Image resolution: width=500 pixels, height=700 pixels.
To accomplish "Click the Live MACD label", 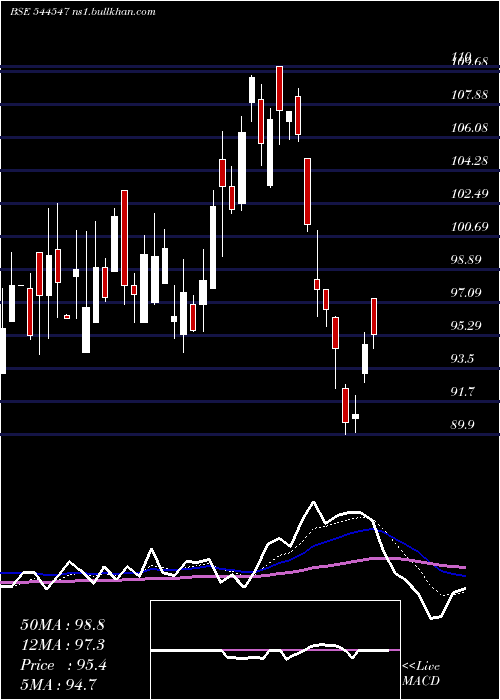I will [421, 673].
